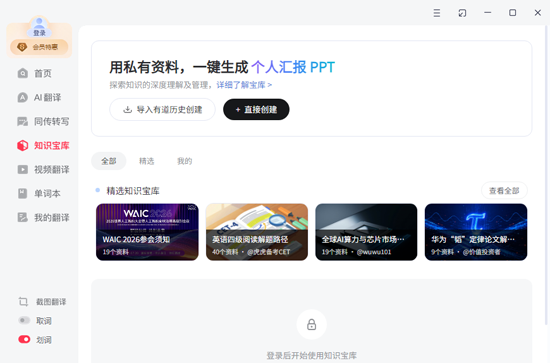Click the 同传转写 sidebar icon
This screenshot has height=363, width=550.
tap(23, 121)
